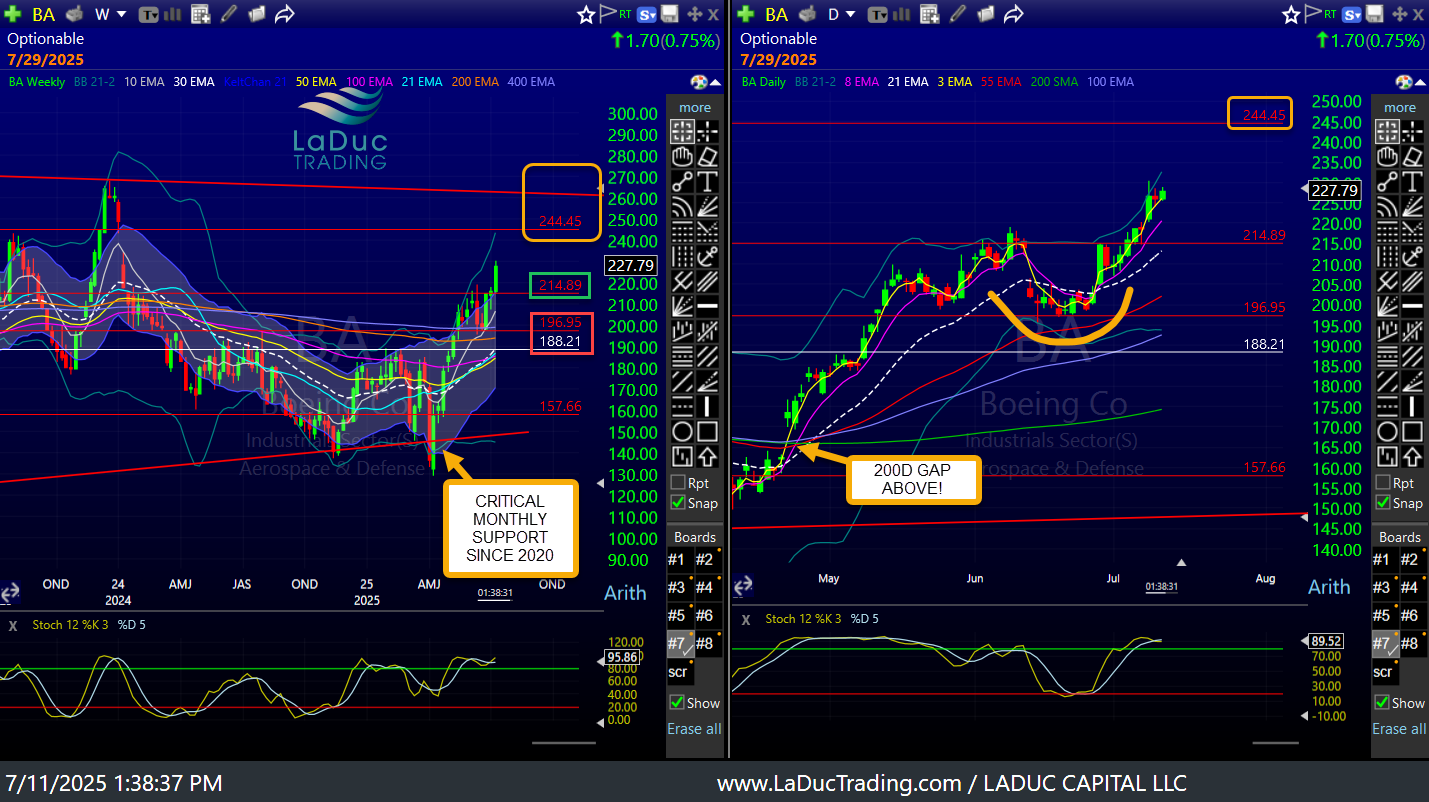Screen dimensions: 1429x802
Task: Select the hand pan tool on daily toolbar
Action: [1387, 156]
